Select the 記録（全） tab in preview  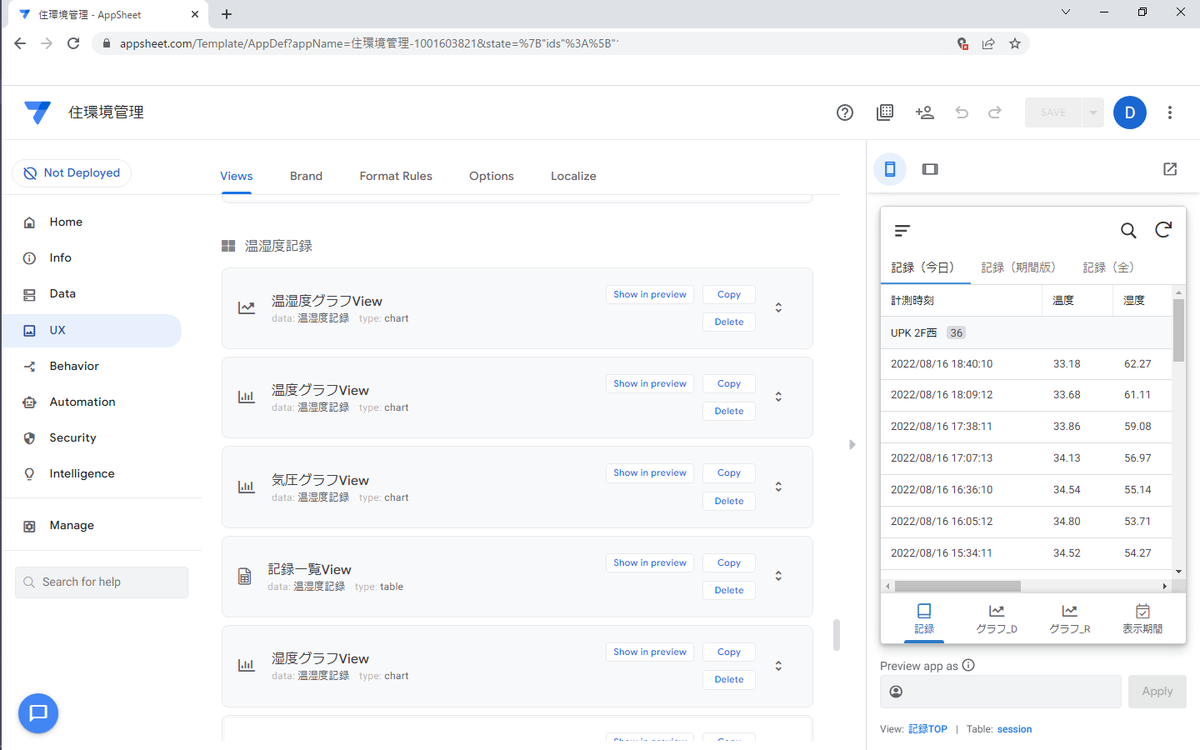tap(1108, 268)
